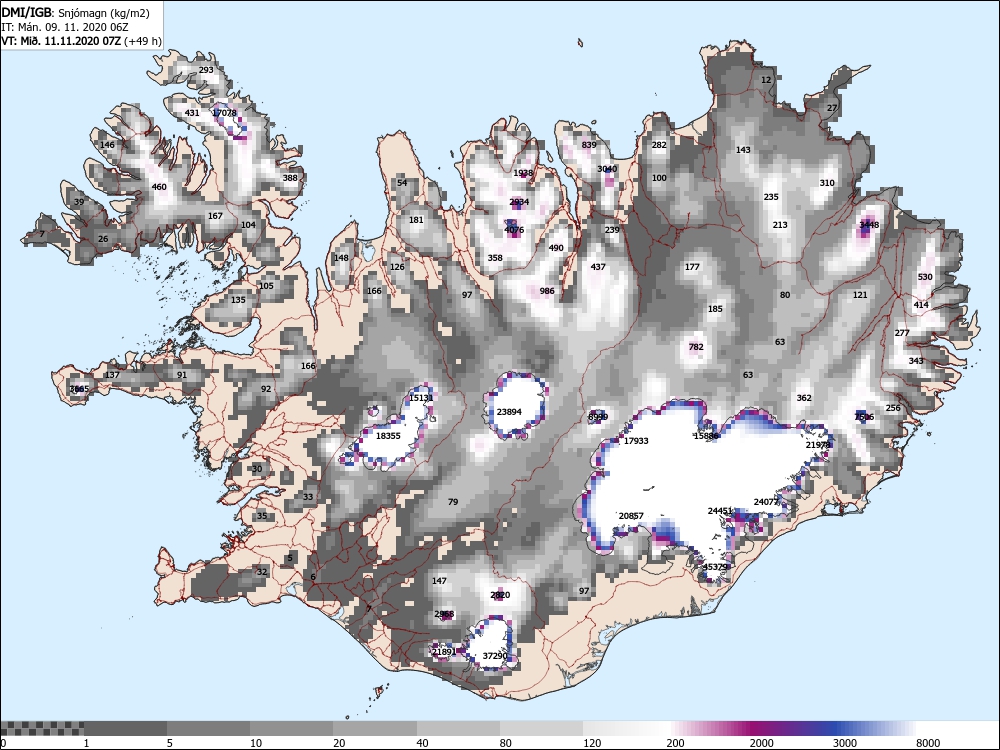Click the snow value "3040"
1000x750 pixels.
pyautogui.click(x=607, y=169)
